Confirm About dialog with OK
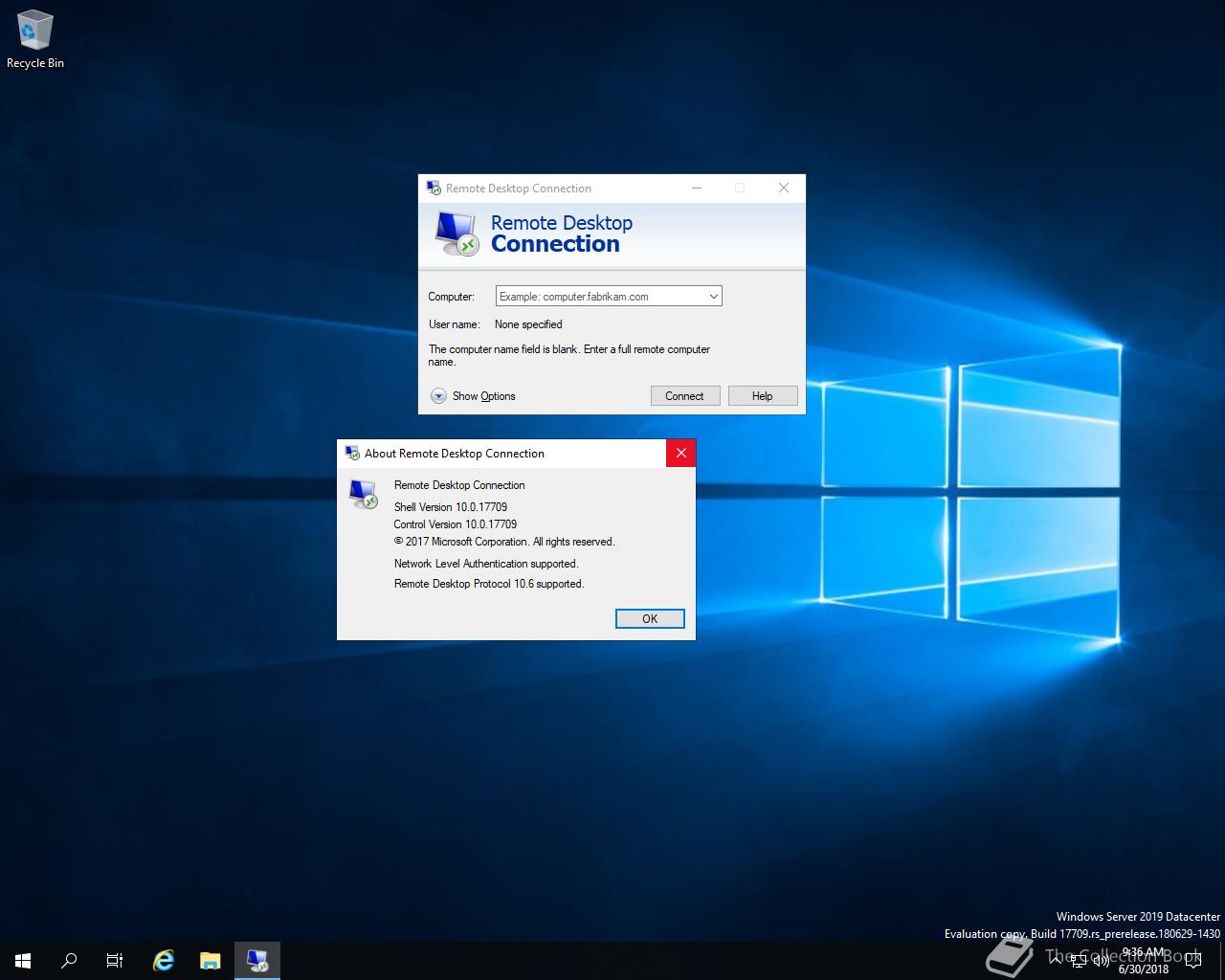1225x980 pixels. [x=650, y=619]
